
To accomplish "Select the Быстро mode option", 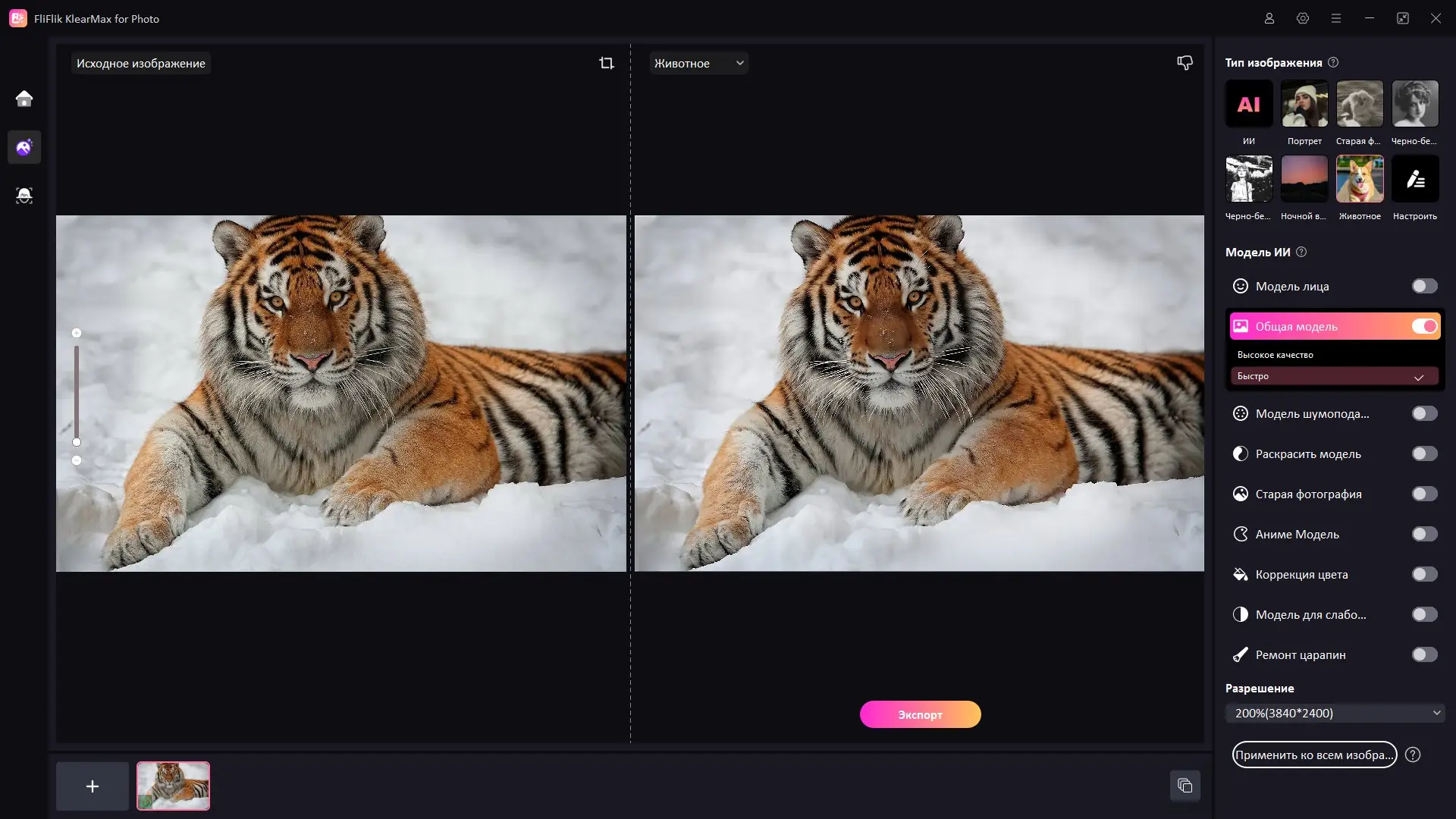I will tap(1334, 376).
